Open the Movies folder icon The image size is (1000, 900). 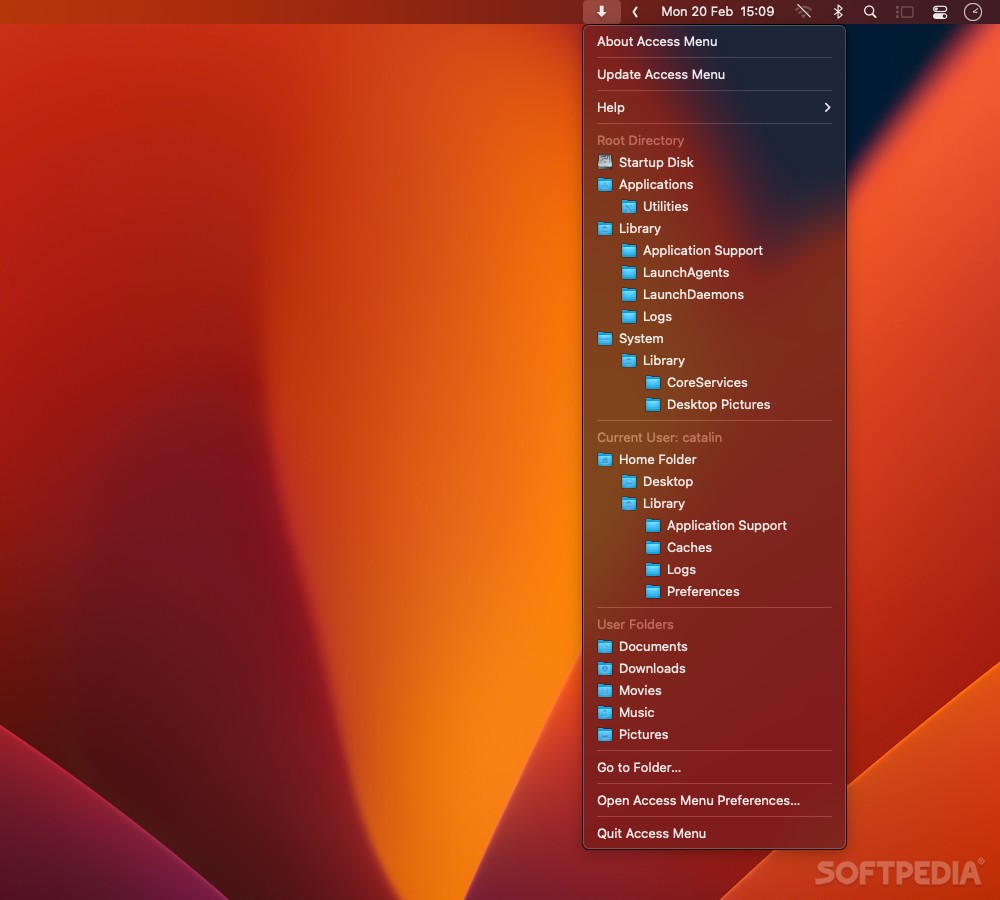coord(605,691)
